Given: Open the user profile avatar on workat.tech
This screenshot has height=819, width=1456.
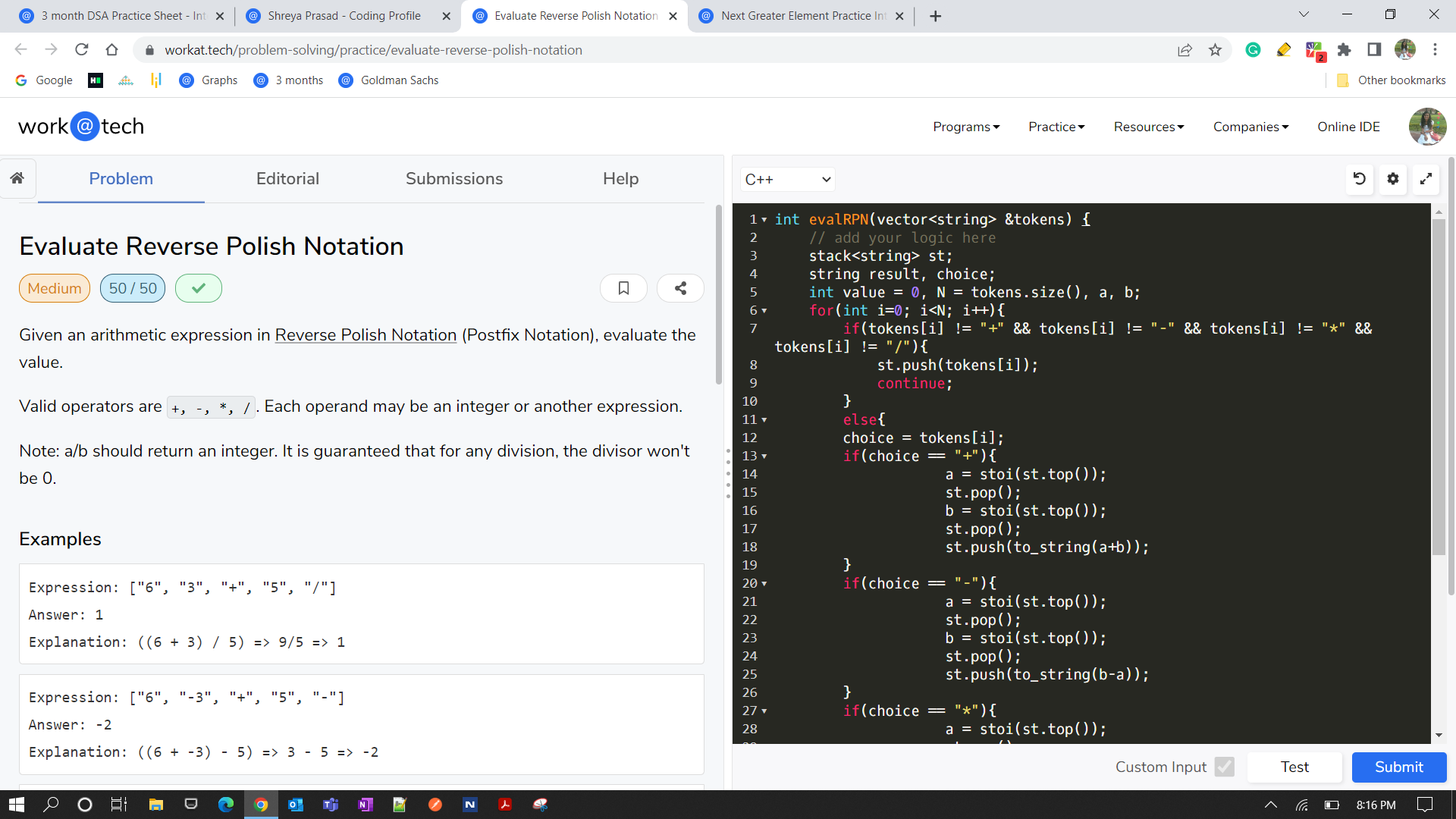Looking at the screenshot, I should click(x=1427, y=127).
